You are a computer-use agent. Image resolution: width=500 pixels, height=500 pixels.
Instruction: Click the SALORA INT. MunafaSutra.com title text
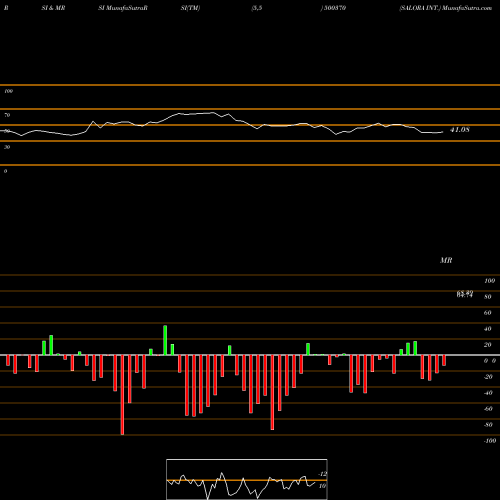click(x=445, y=8)
